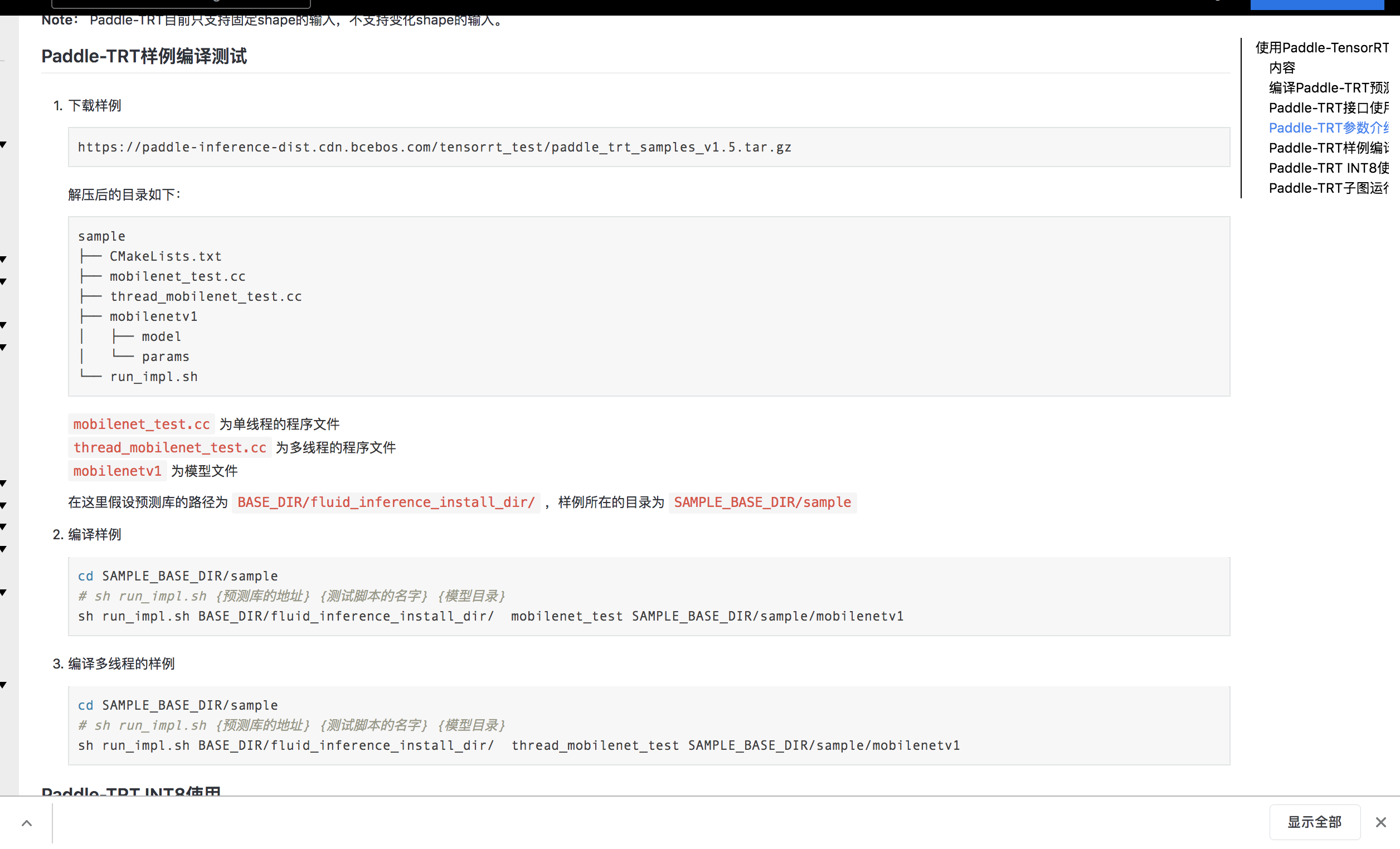Go to 内容 in the page outline
The width and height of the screenshot is (1400, 849).
coord(1282,67)
